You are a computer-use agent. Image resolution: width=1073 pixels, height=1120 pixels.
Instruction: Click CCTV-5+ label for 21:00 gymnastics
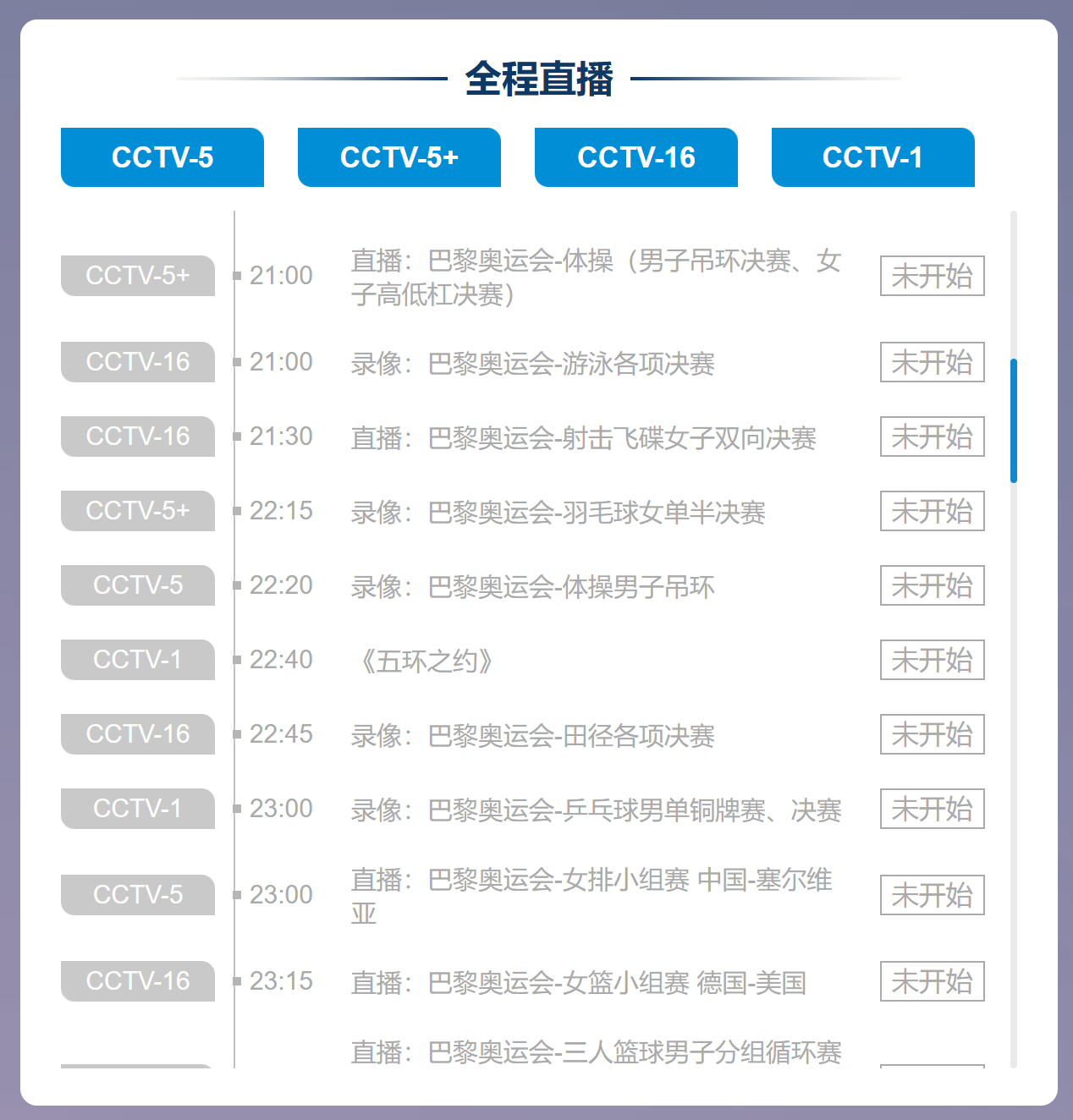138,276
